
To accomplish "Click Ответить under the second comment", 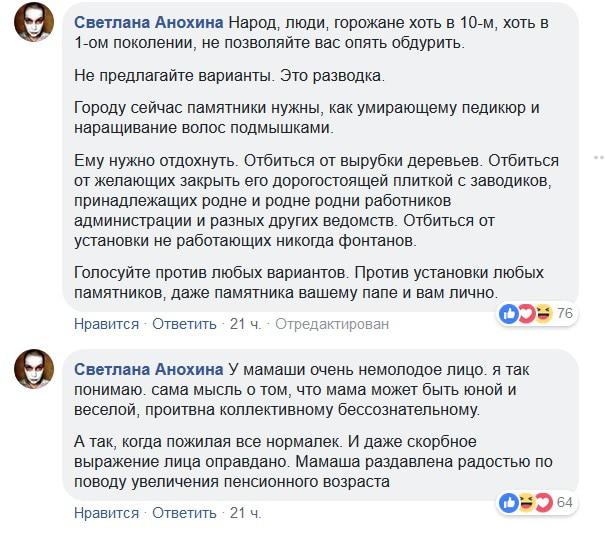I will pyautogui.click(x=184, y=513).
